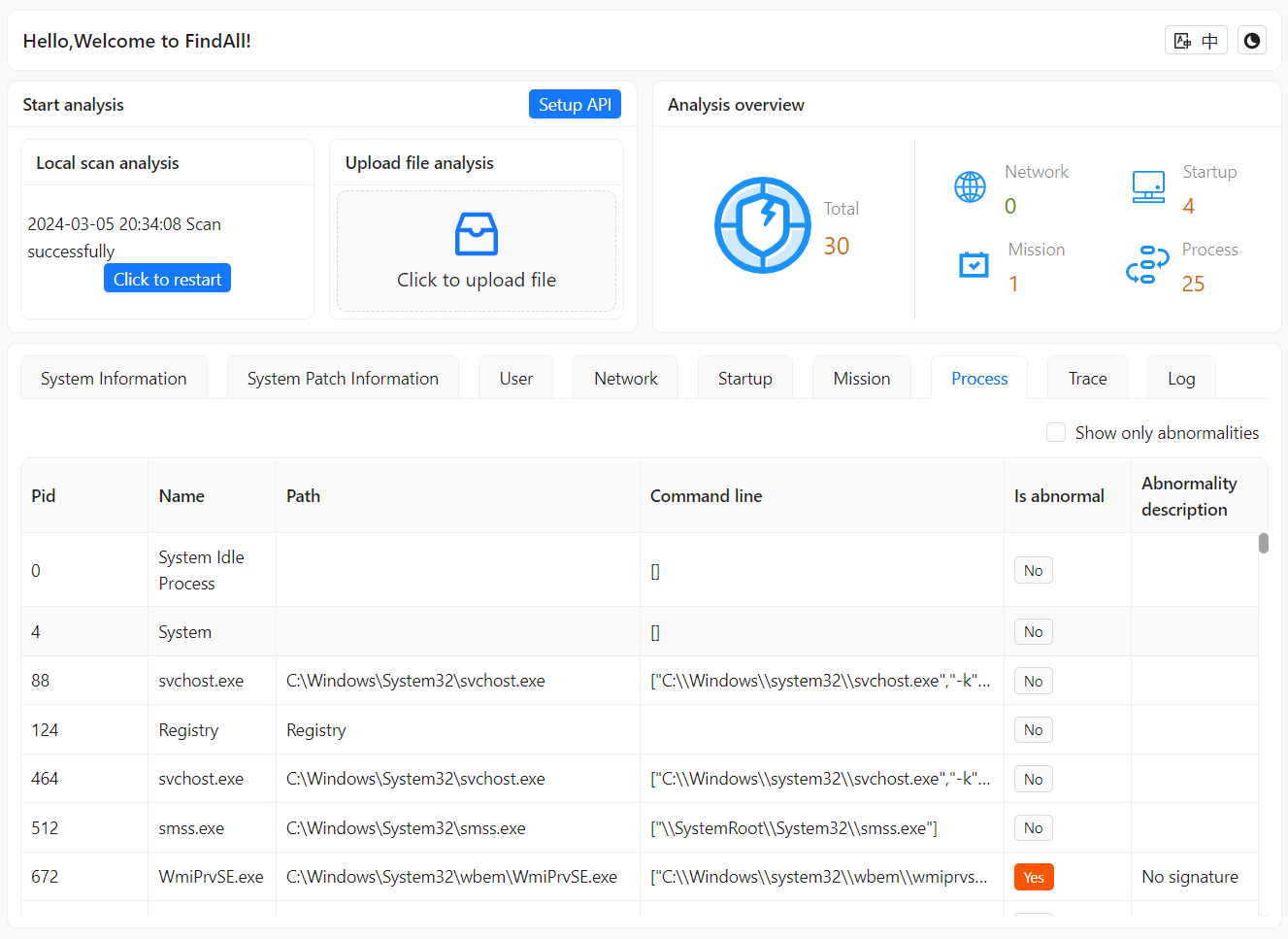
Task: Open the Mission tab
Action: click(861, 379)
